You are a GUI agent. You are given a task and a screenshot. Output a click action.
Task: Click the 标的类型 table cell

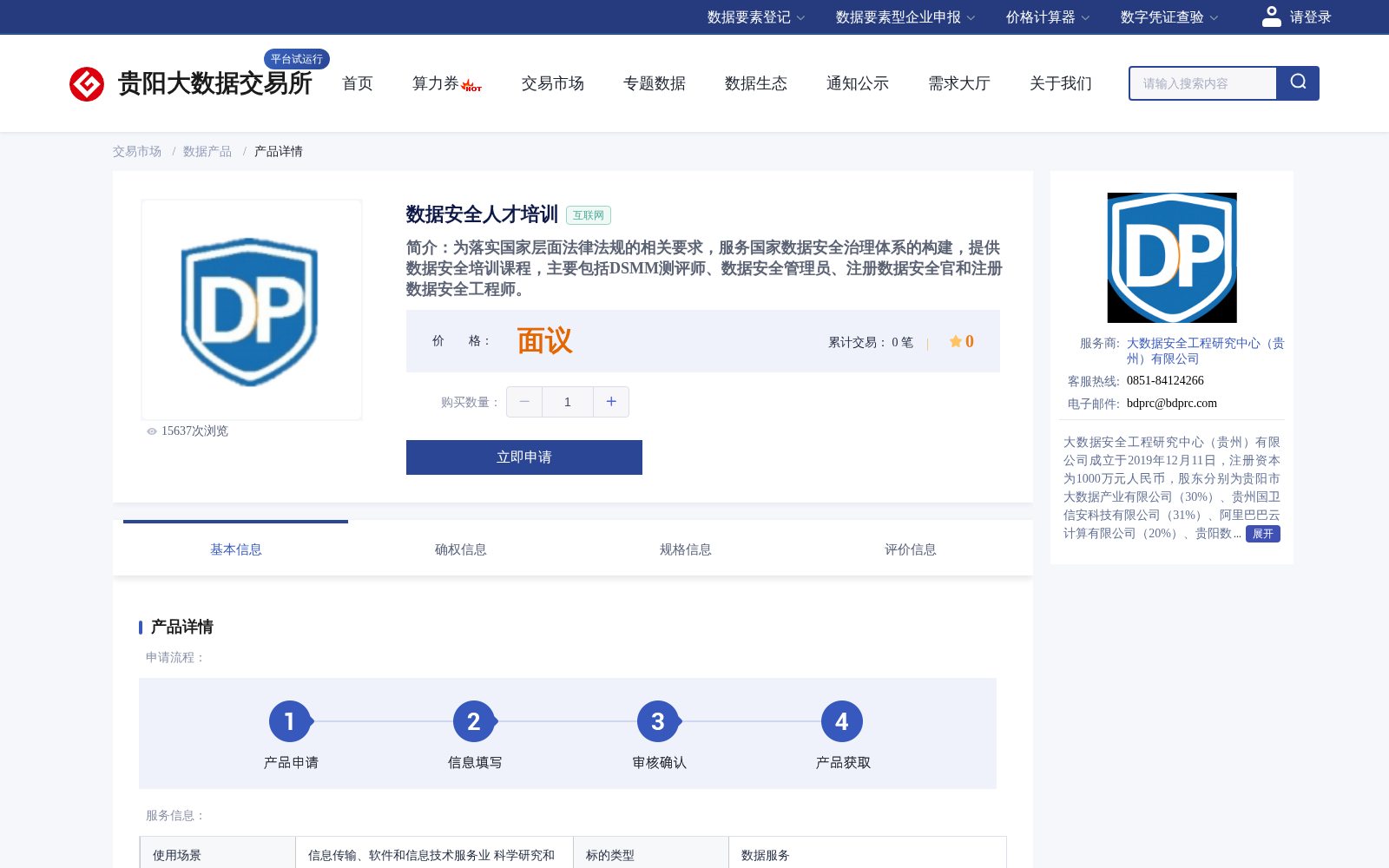[651, 855]
